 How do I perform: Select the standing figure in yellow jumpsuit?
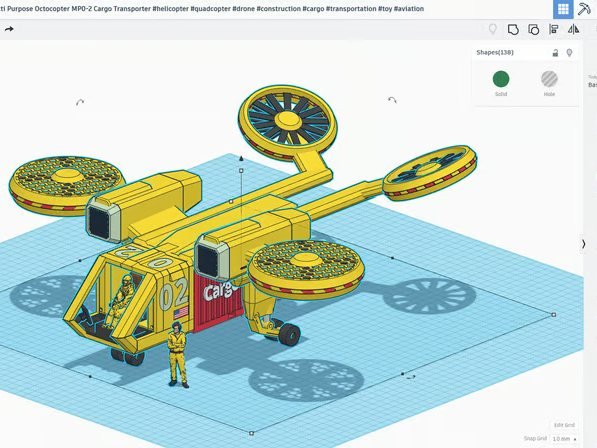[178, 354]
